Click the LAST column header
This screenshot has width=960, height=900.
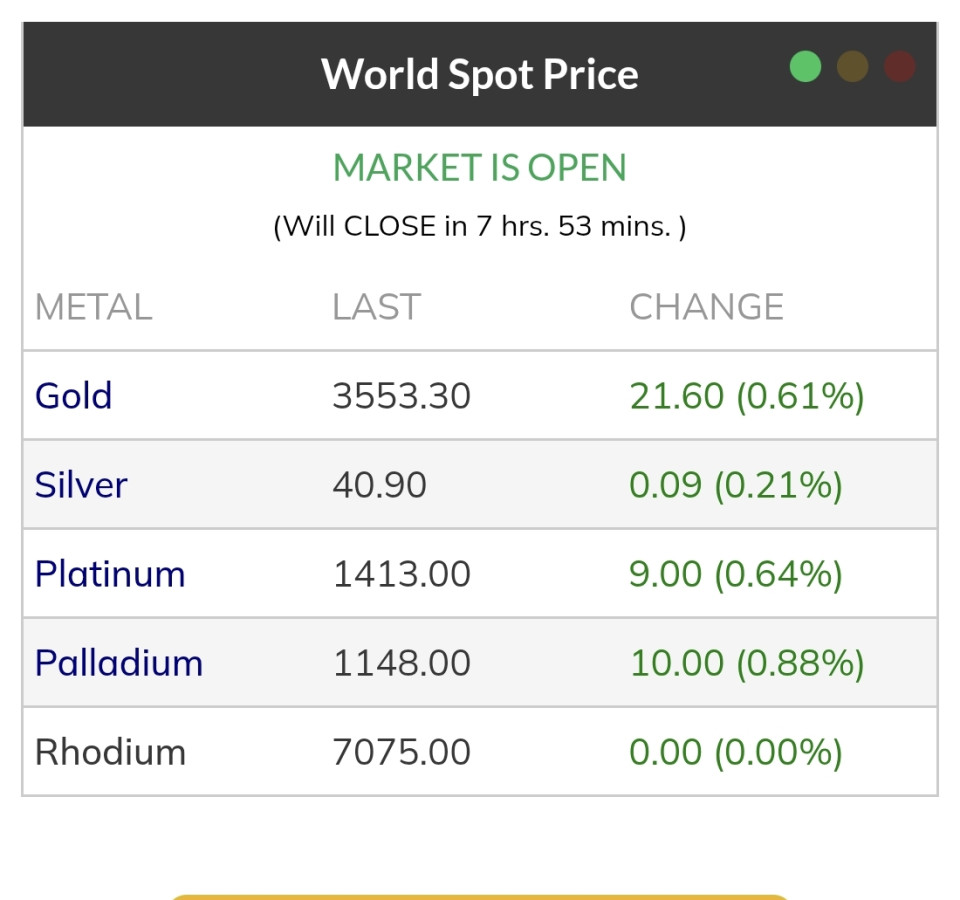coord(376,307)
